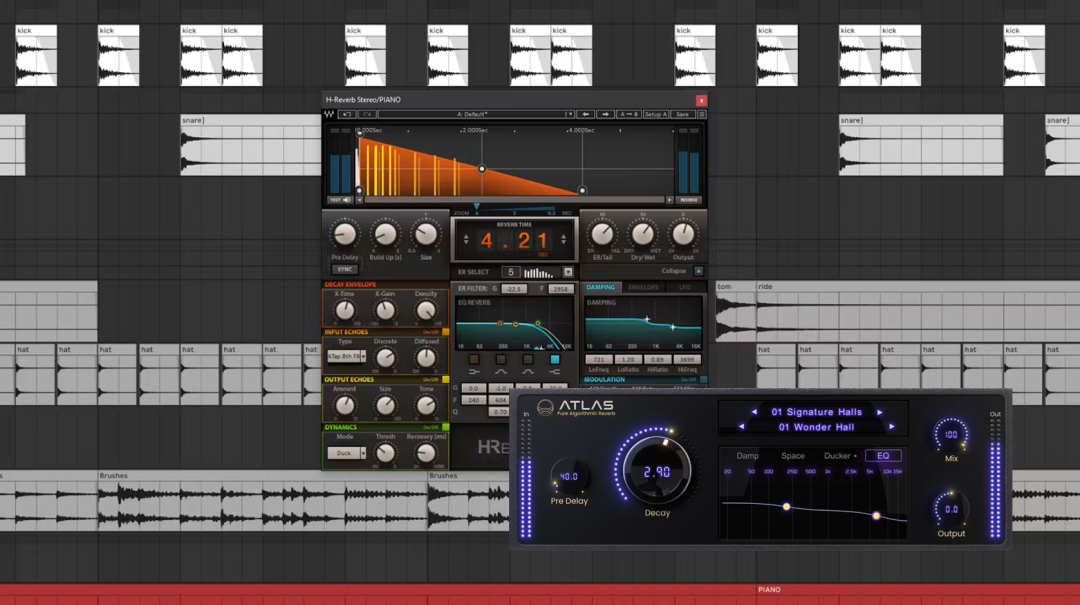Load the next preset with right arrow
Screen dimensions: 1080x605
[x=605, y=114]
